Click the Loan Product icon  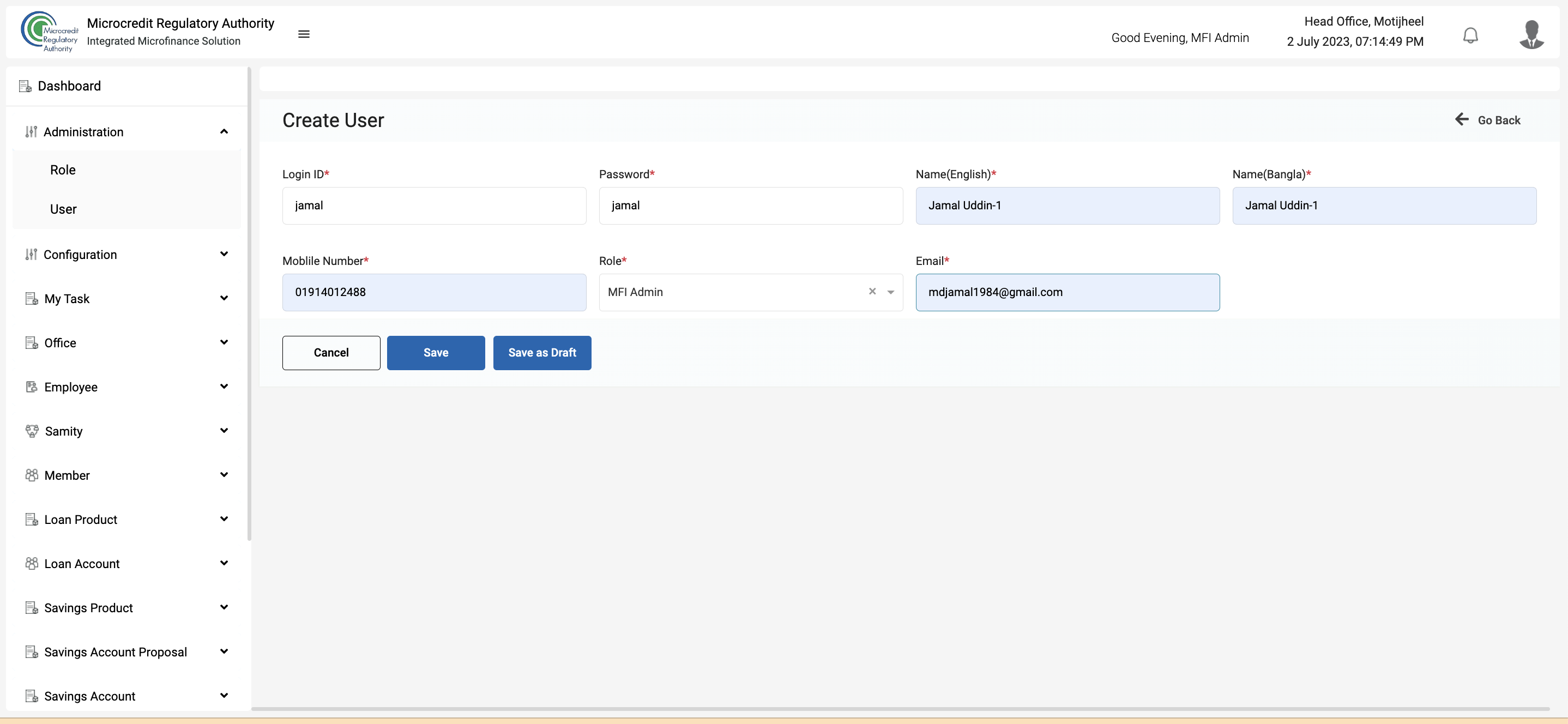pyautogui.click(x=32, y=519)
